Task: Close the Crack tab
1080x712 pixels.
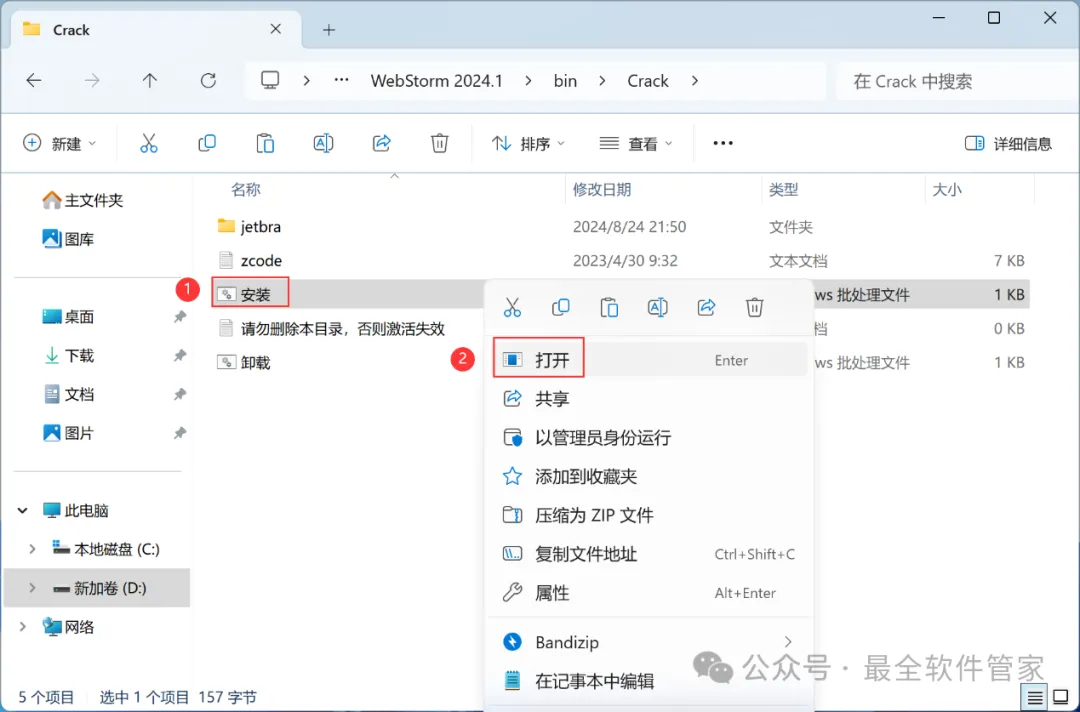Action: click(276, 29)
